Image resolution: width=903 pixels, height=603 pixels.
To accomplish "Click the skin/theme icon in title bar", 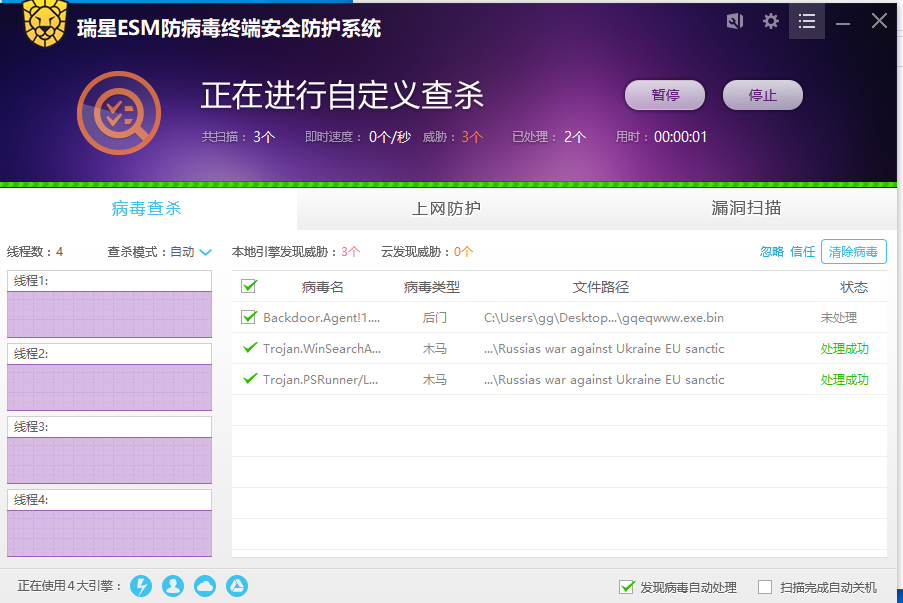I will pos(735,21).
